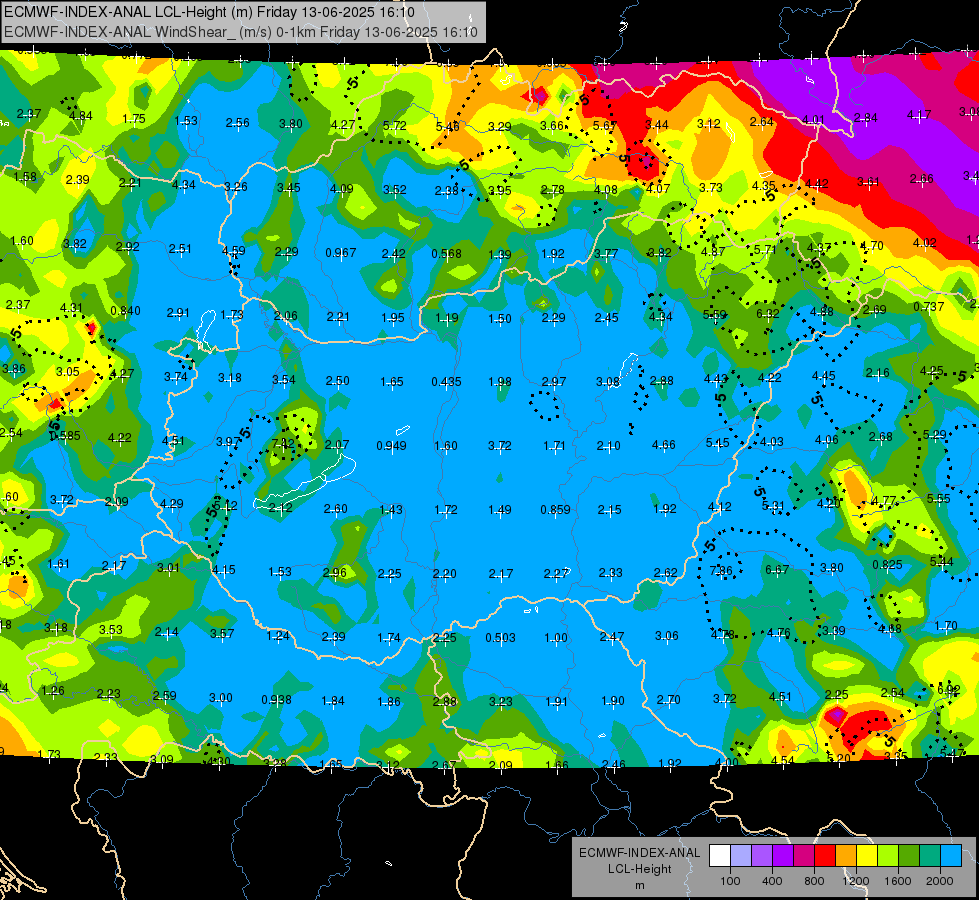This screenshot has height=900, width=979.
Task: Click the wind shear value 0.967
Action: point(341,253)
